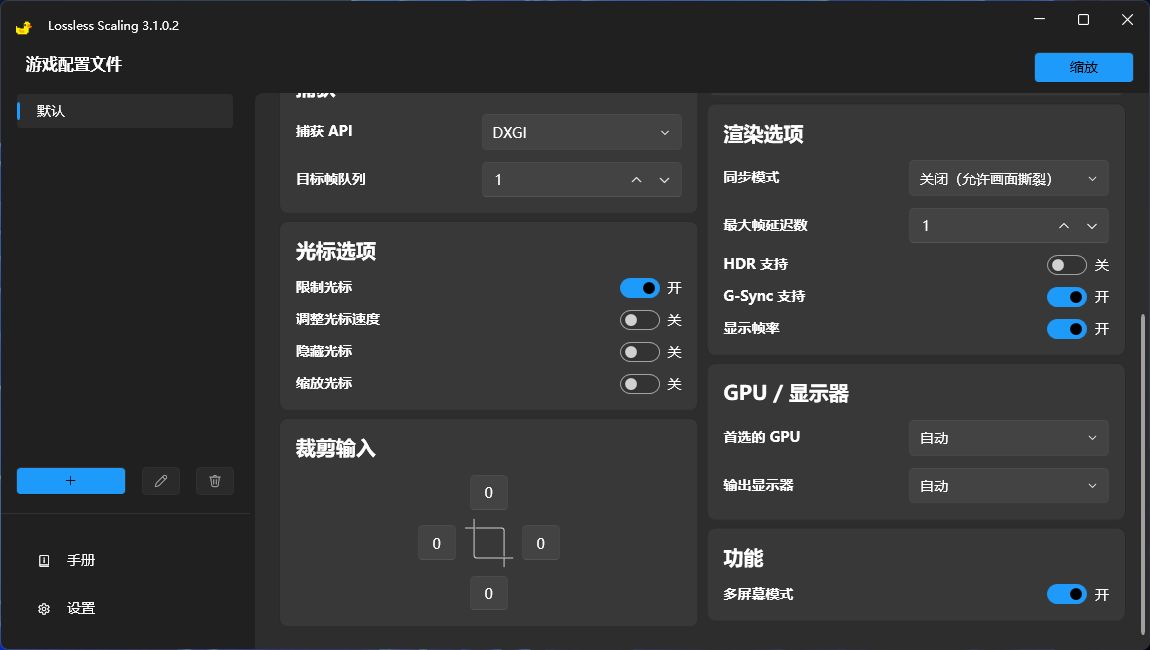This screenshot has width=1150, height=650.
Task: Click the Lossless Scaling duck app icon
Action: pyautogui.click(x=23, y=26)
